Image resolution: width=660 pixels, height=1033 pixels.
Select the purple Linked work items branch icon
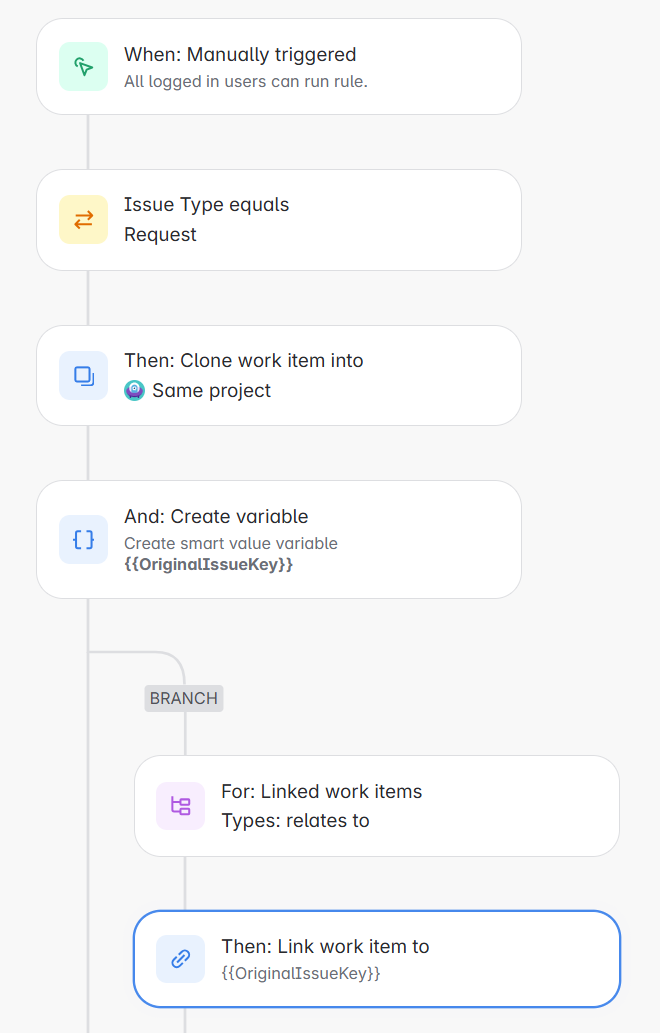pyautogui.click(x=180, y=805)
